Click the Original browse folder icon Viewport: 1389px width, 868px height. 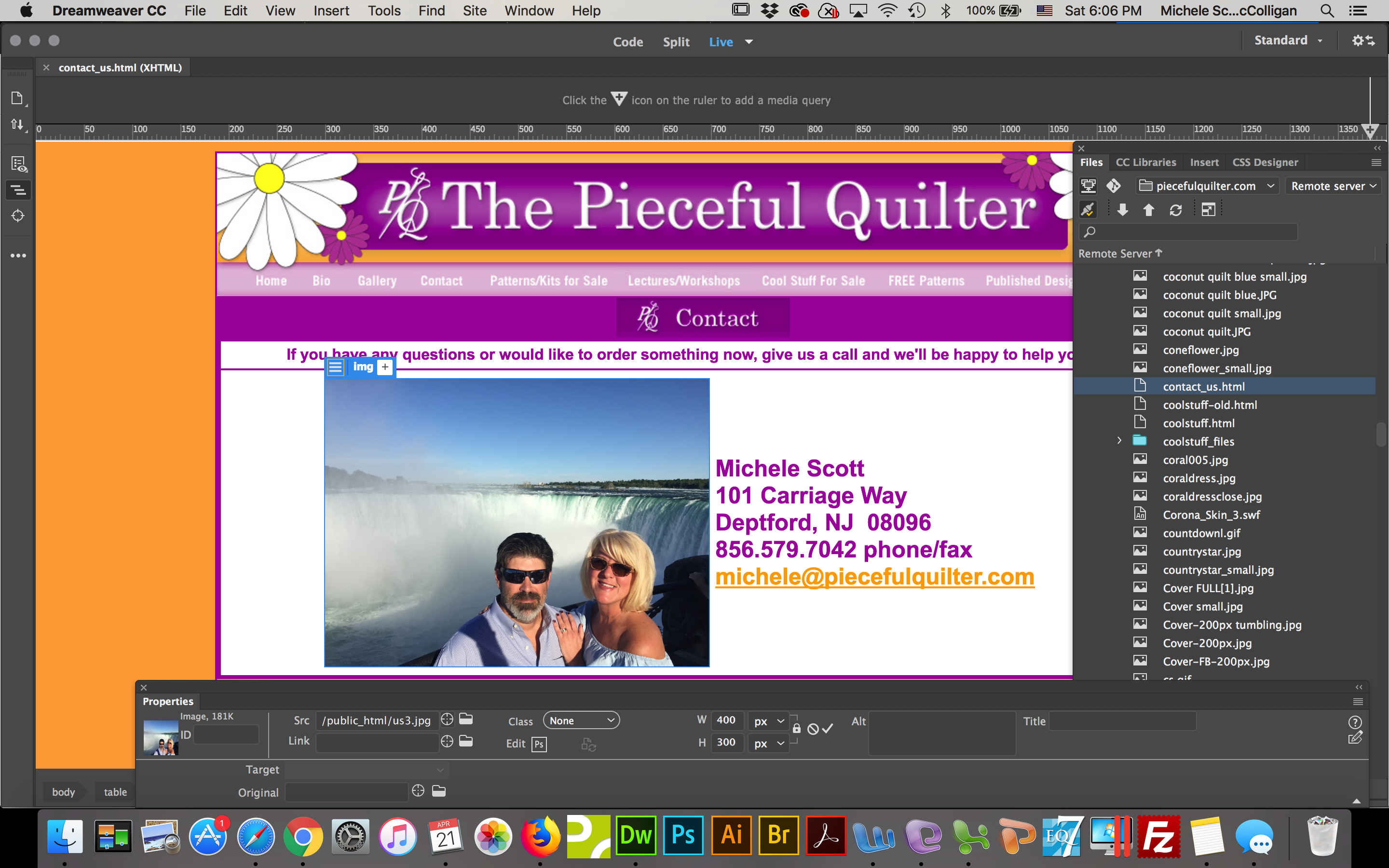click(438, 791)
